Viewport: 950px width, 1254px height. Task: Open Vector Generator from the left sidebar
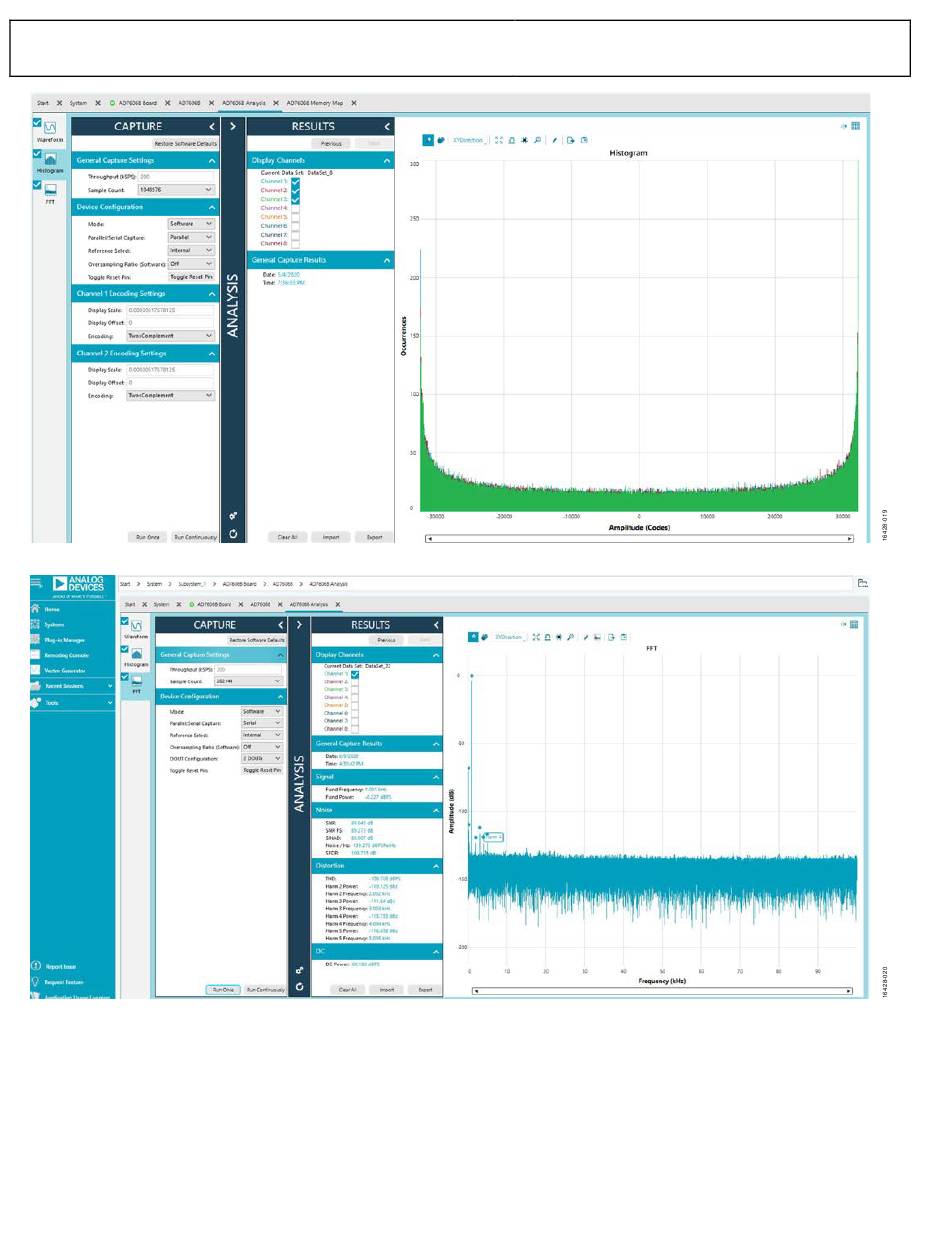[x=63, y=670]
